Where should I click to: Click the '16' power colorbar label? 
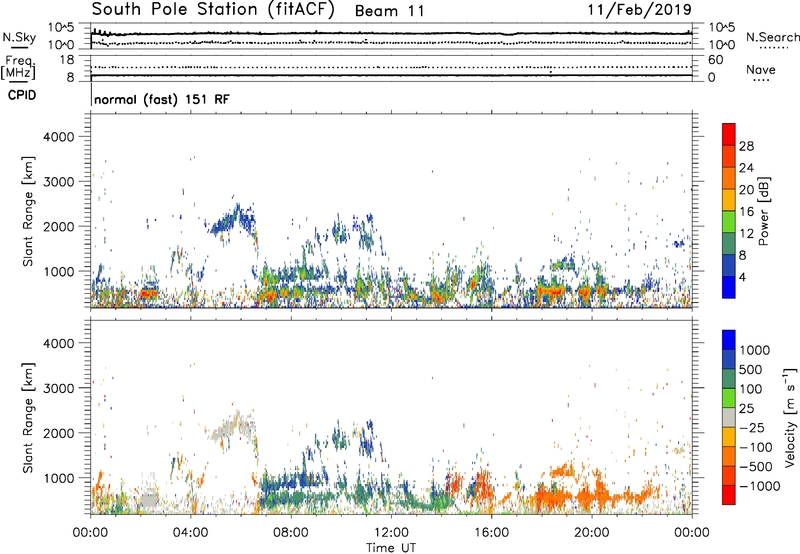[x=746, y=212]
